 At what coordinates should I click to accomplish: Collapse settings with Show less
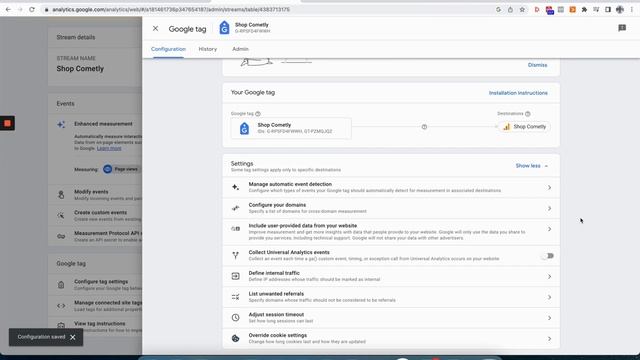(531, 166)
